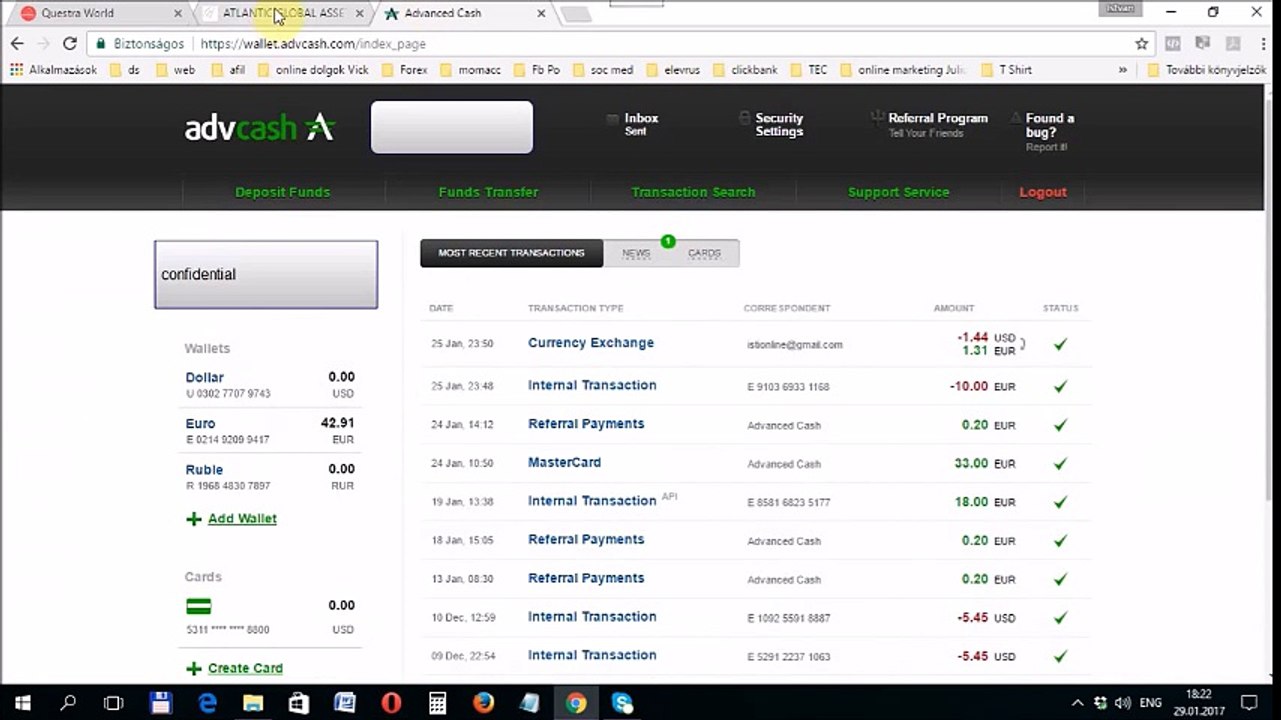The width and height of the screenshot is (1281, 720).
Task: Open Task View on the taskbar
Action: coord(114,703)
